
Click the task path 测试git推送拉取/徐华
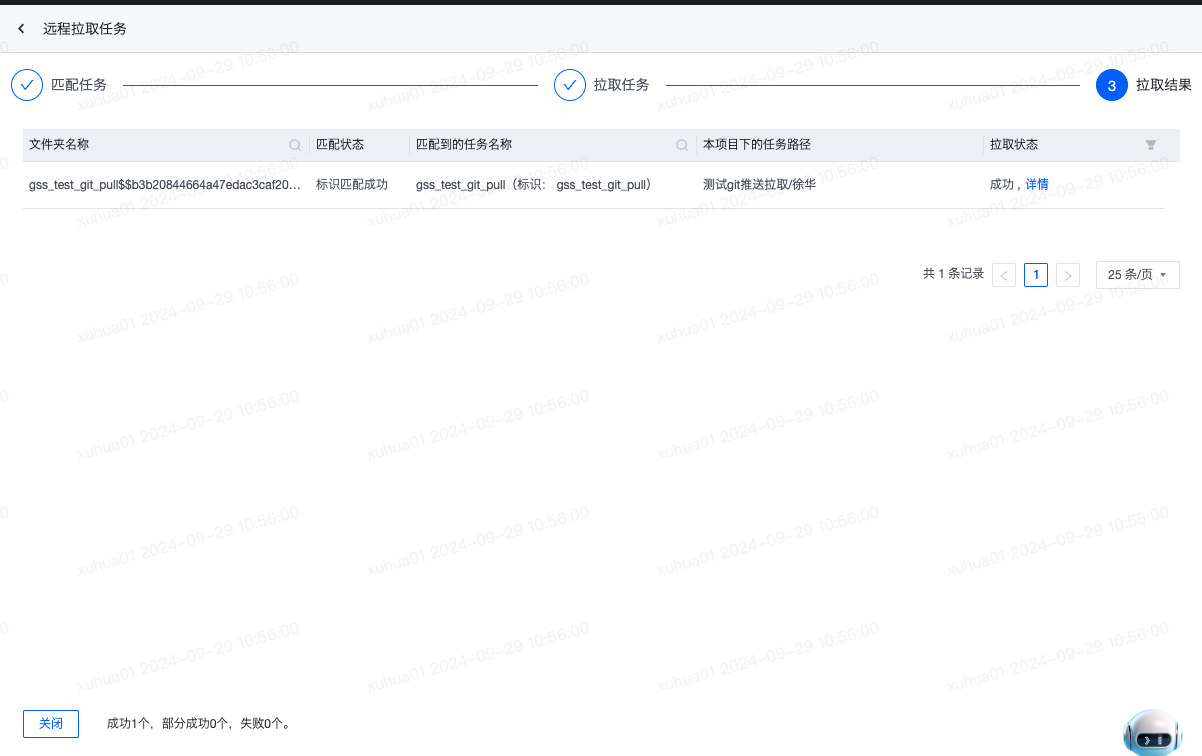pyautogui.click(x=761, y=184)
